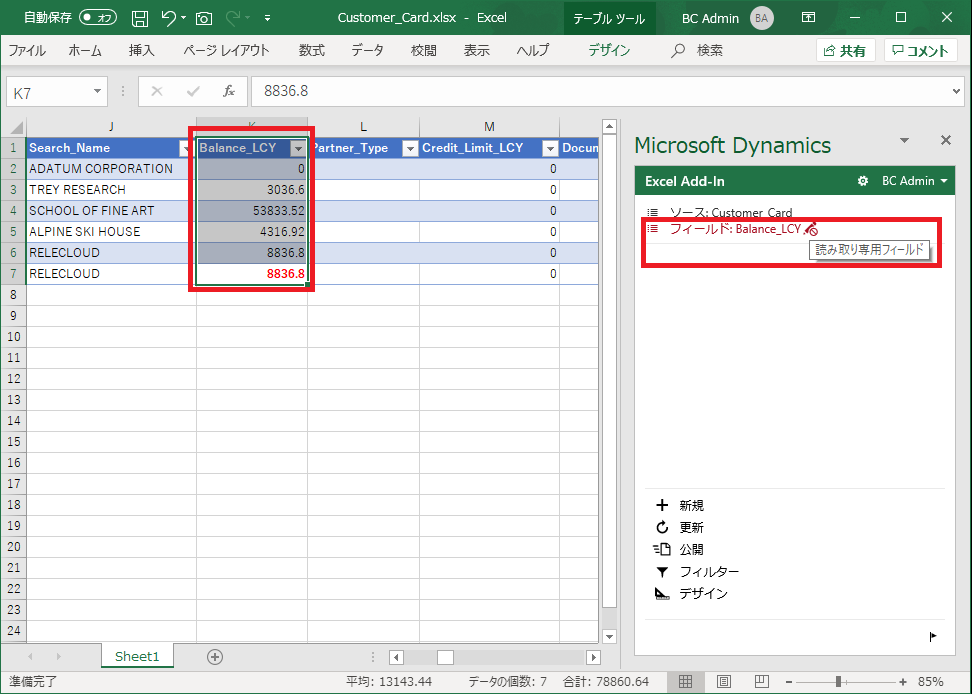Open the Search_Name column filter dropdown
972x694 pixels.
pos(185,148)
